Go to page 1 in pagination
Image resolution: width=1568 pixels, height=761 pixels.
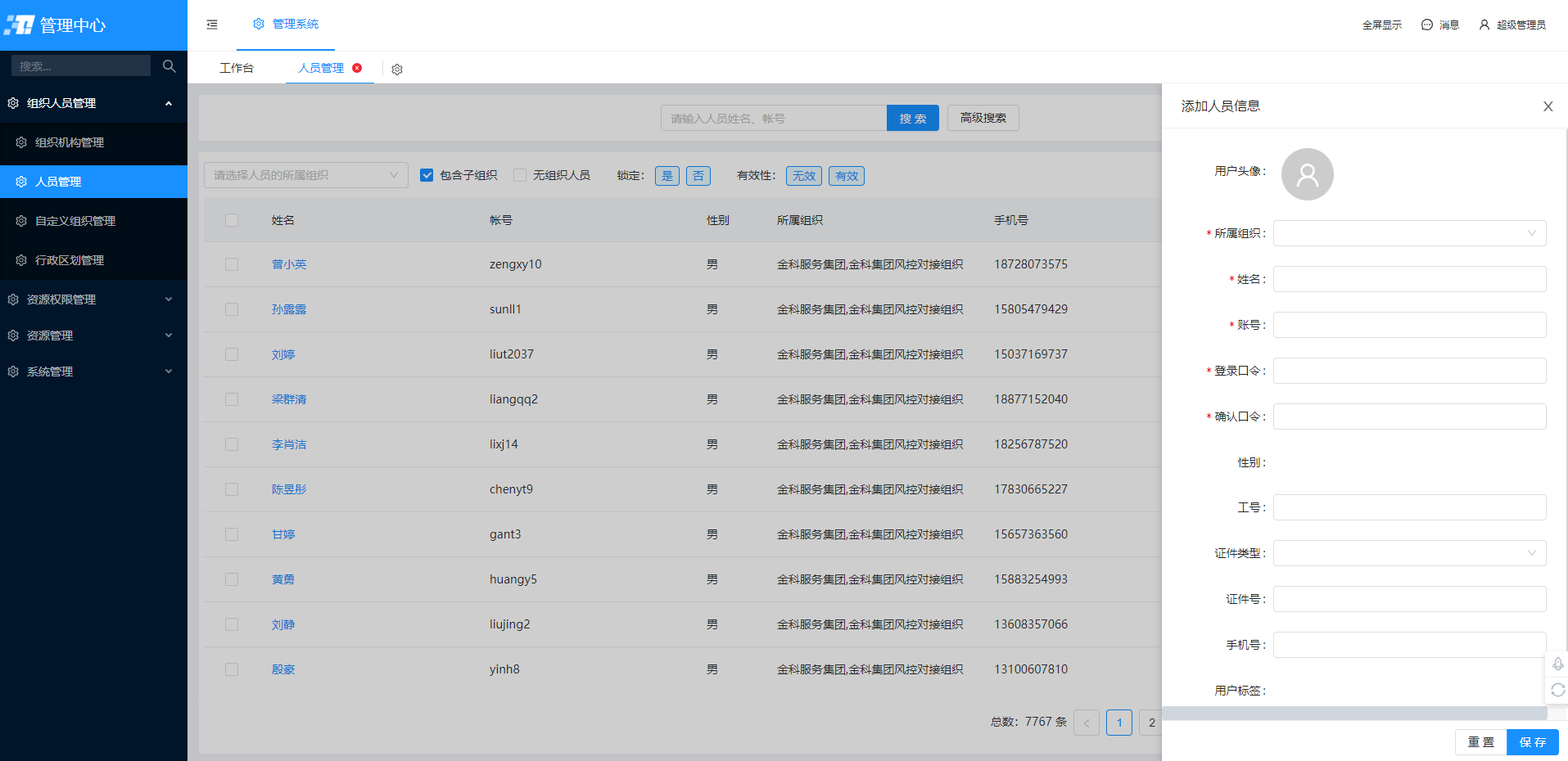[x=1119, y=723]
